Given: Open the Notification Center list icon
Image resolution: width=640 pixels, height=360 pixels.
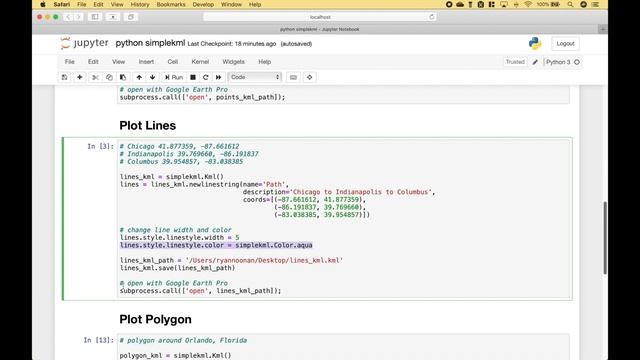Looking at the screenshot, I should (596, 4).
